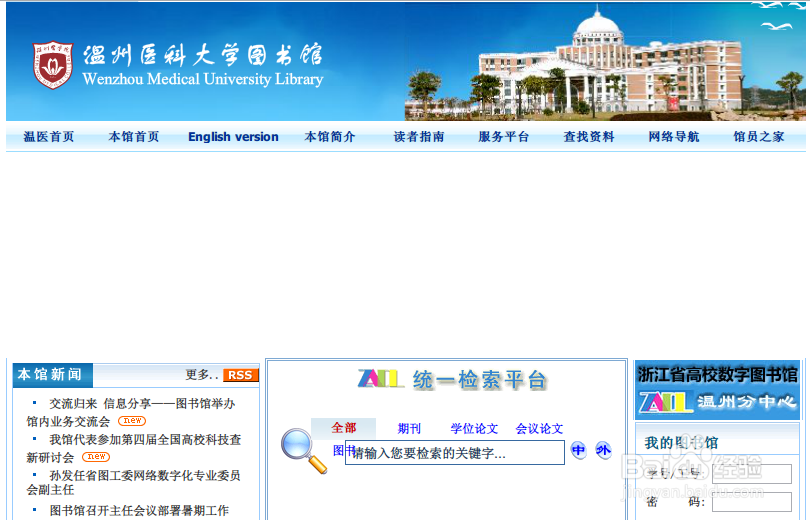Switch to English version
The height and width of the screenshot is (520, 810).
point(233,137)
